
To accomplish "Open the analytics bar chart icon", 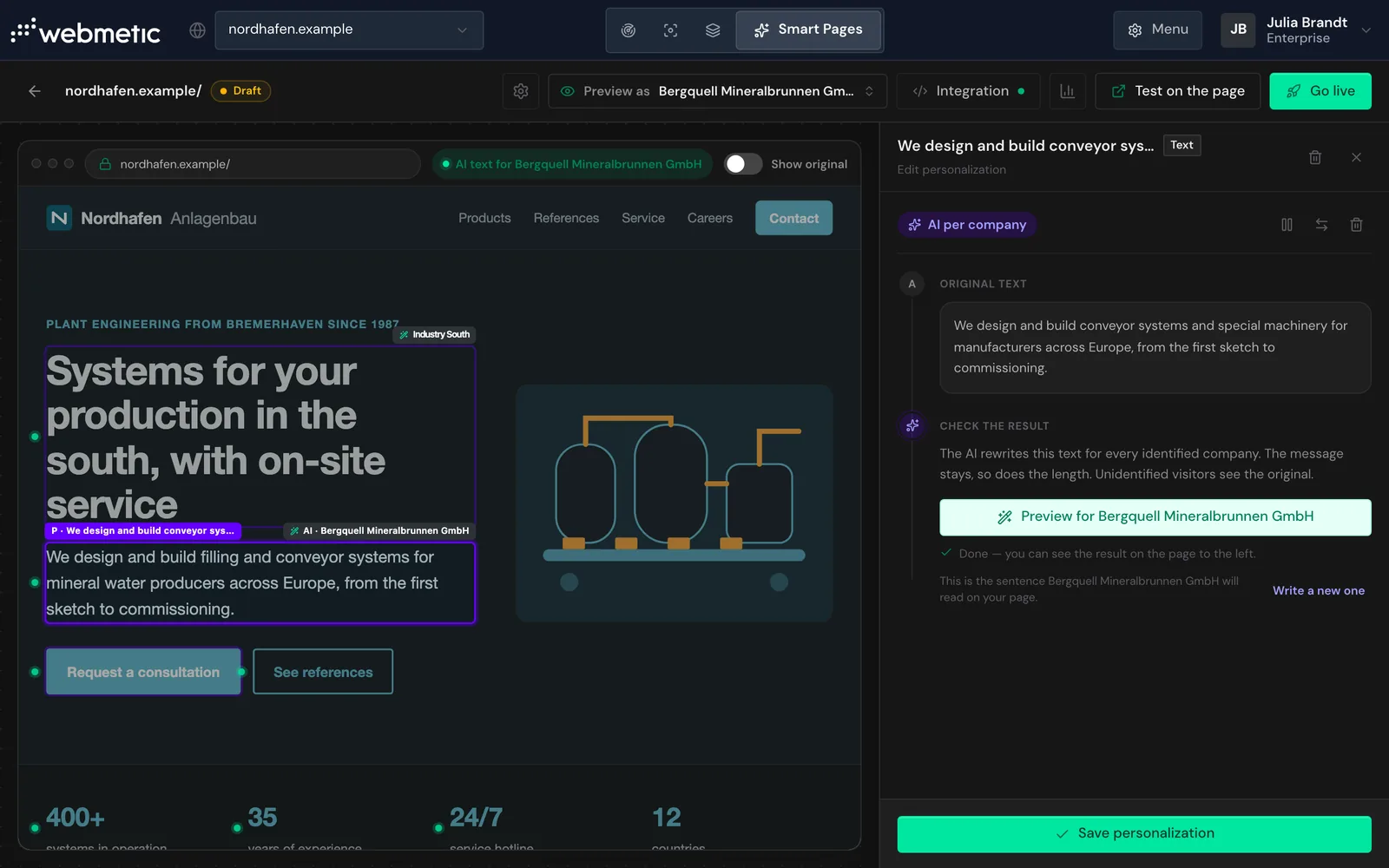I will [1068, 91].
